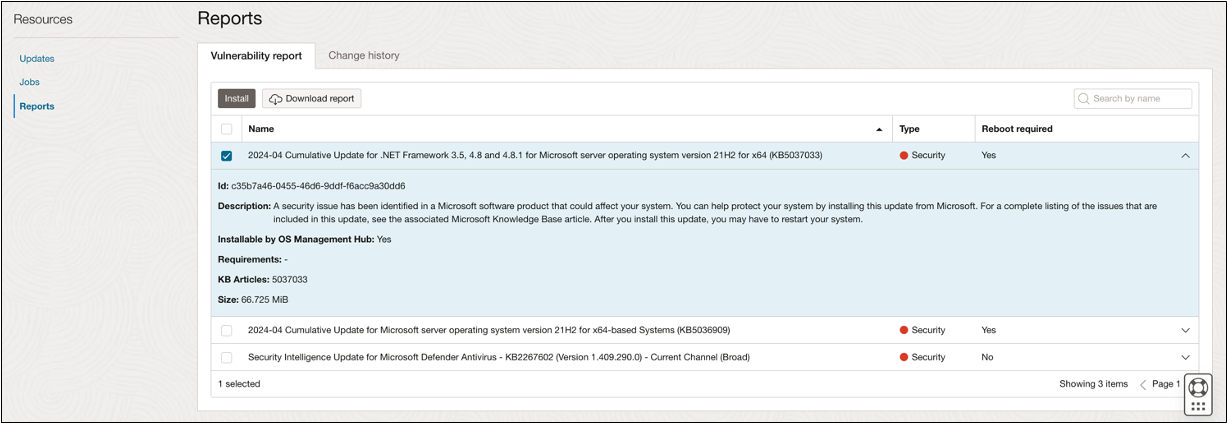Click red Security icon for Defender update
Screen dimensions: 1228x424
(904, 357)
